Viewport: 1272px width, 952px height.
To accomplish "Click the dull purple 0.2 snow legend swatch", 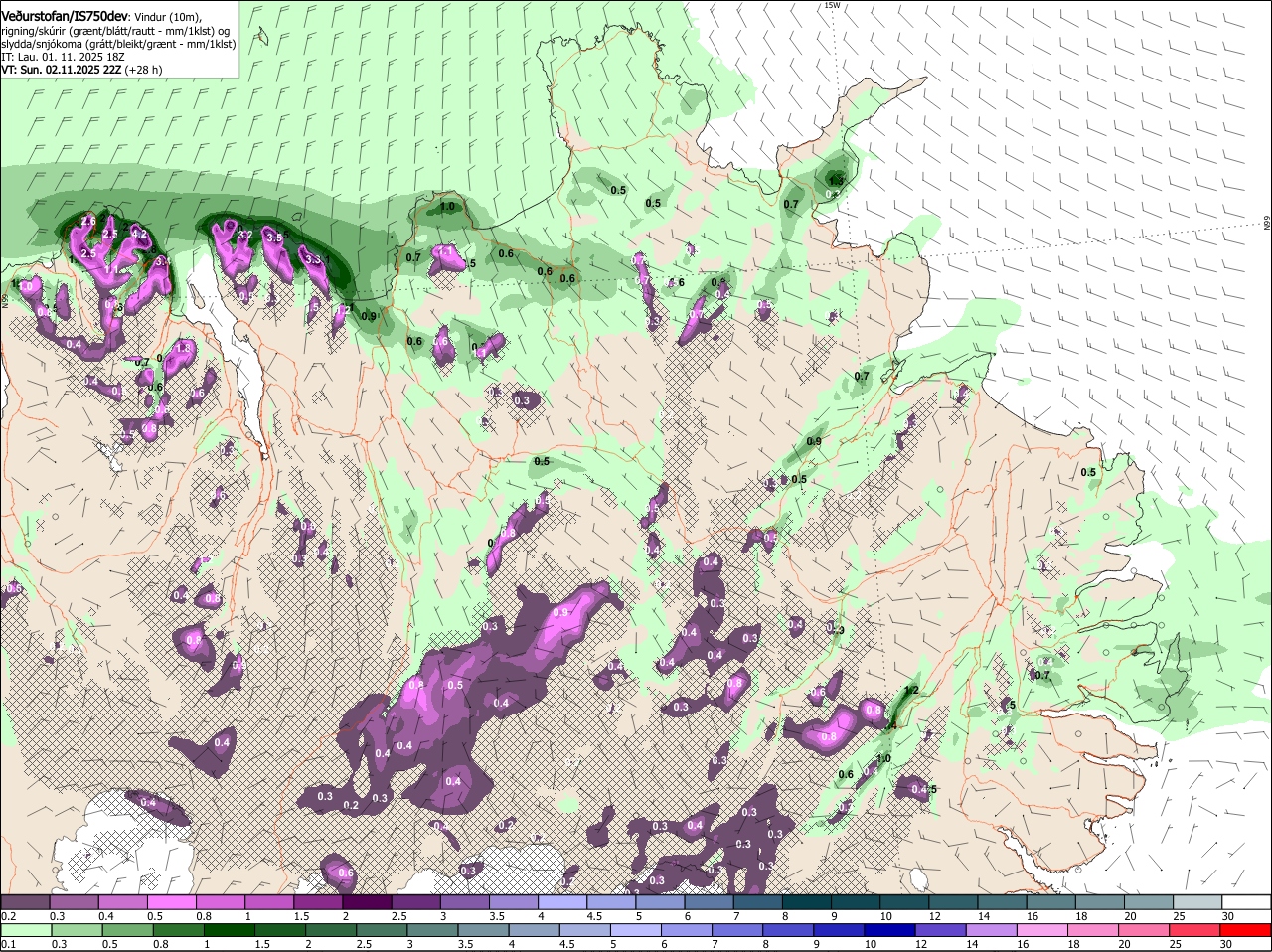I will 25,901.
